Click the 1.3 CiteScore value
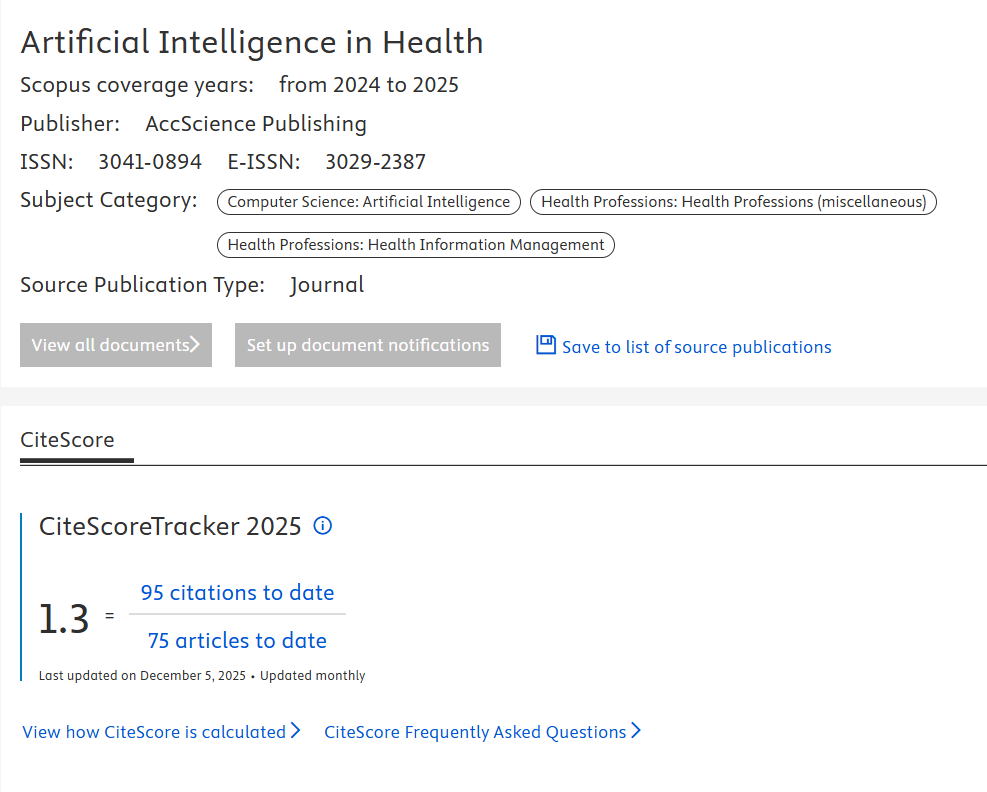 tap(64, 619)
